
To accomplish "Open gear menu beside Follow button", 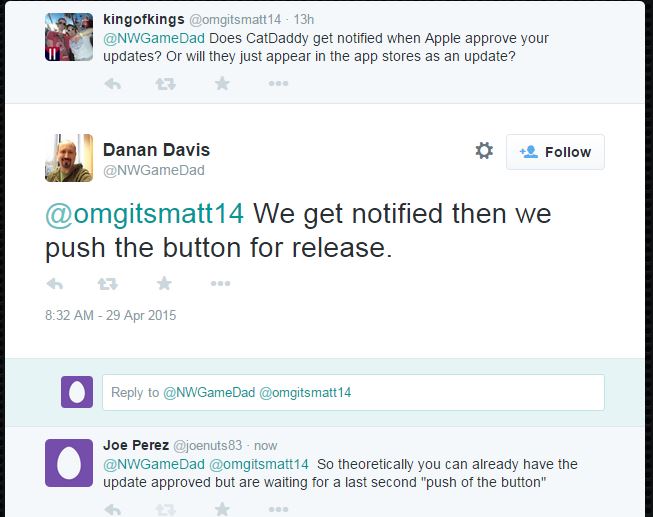I will click(x=484, y=151).
